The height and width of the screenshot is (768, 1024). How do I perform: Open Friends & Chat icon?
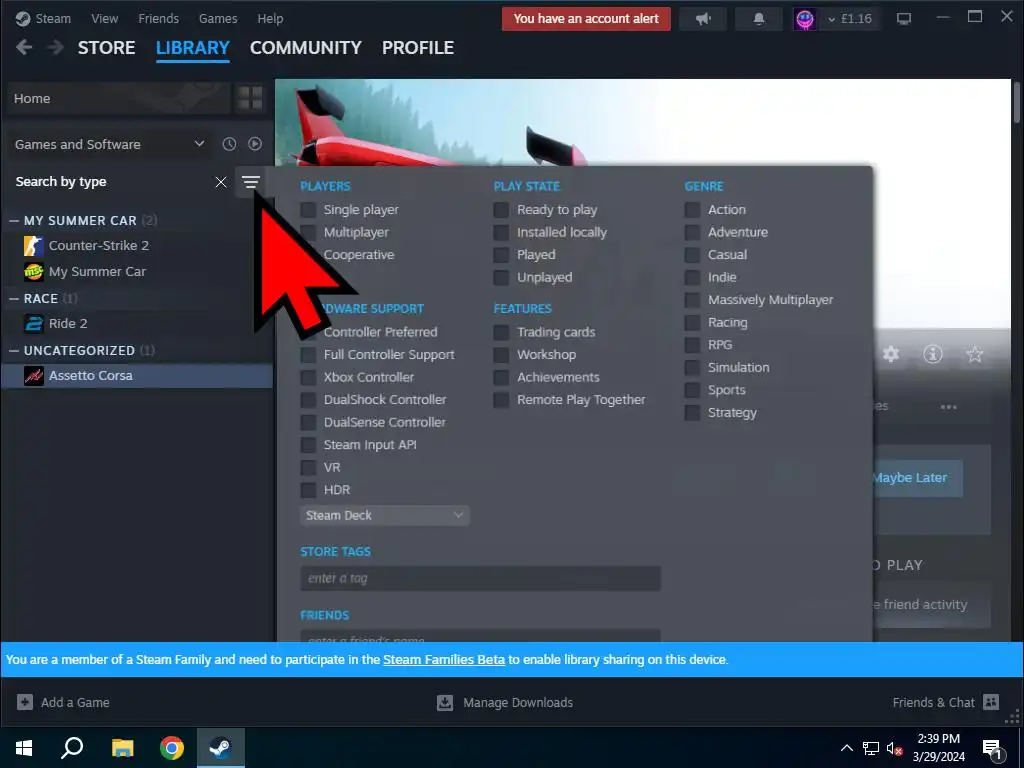991,702
